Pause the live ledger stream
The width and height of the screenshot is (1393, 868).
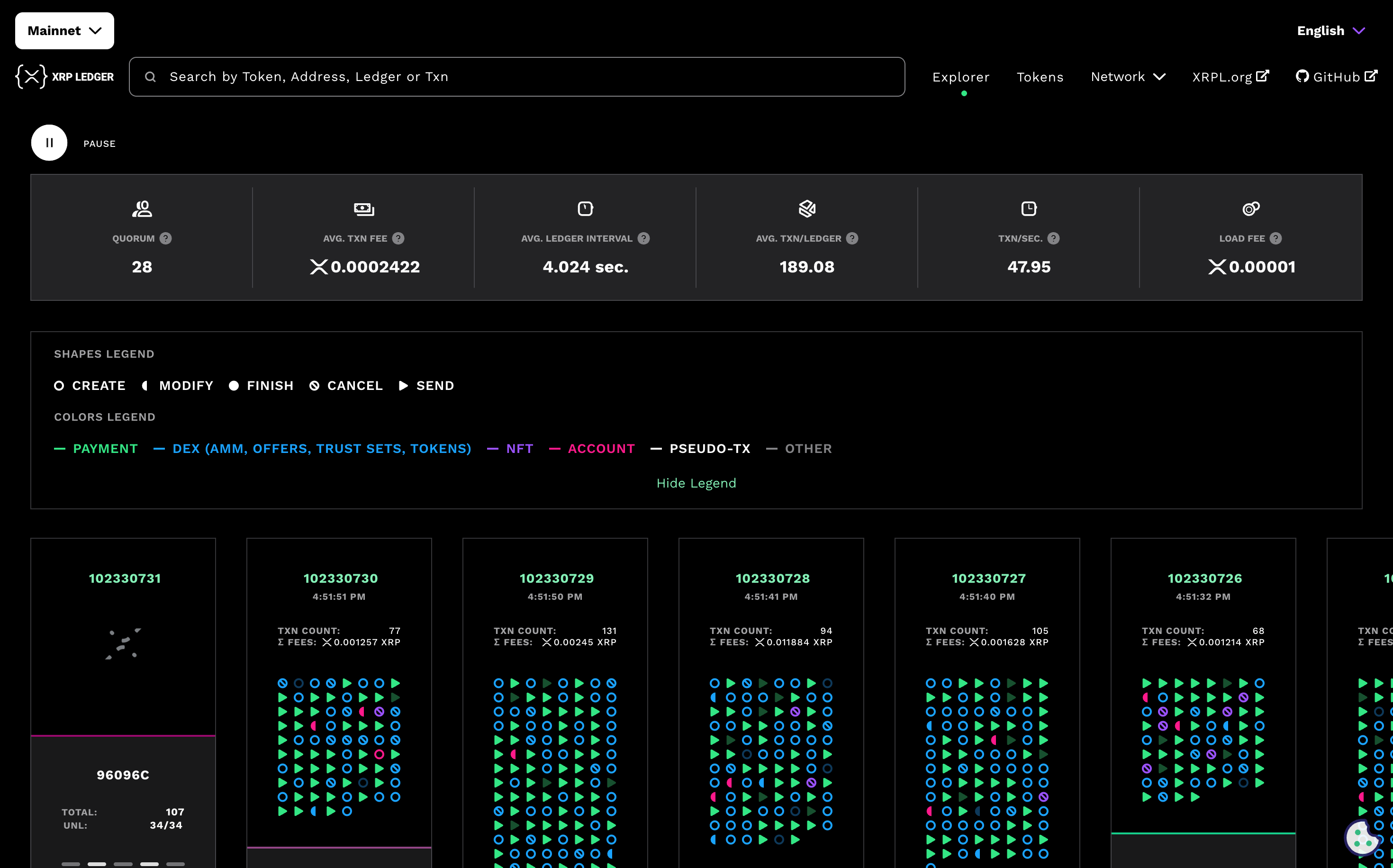point(49,143)
